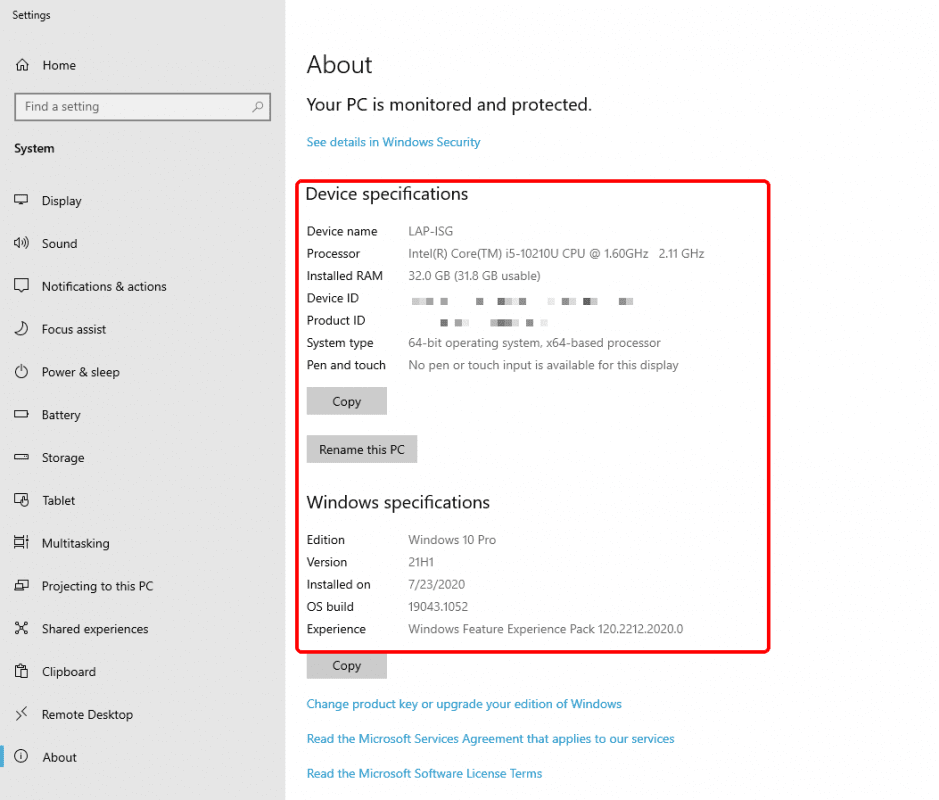Select Shared experiences in sidebar
Viewport: 939px width, 800px height.
click(94, 630)
